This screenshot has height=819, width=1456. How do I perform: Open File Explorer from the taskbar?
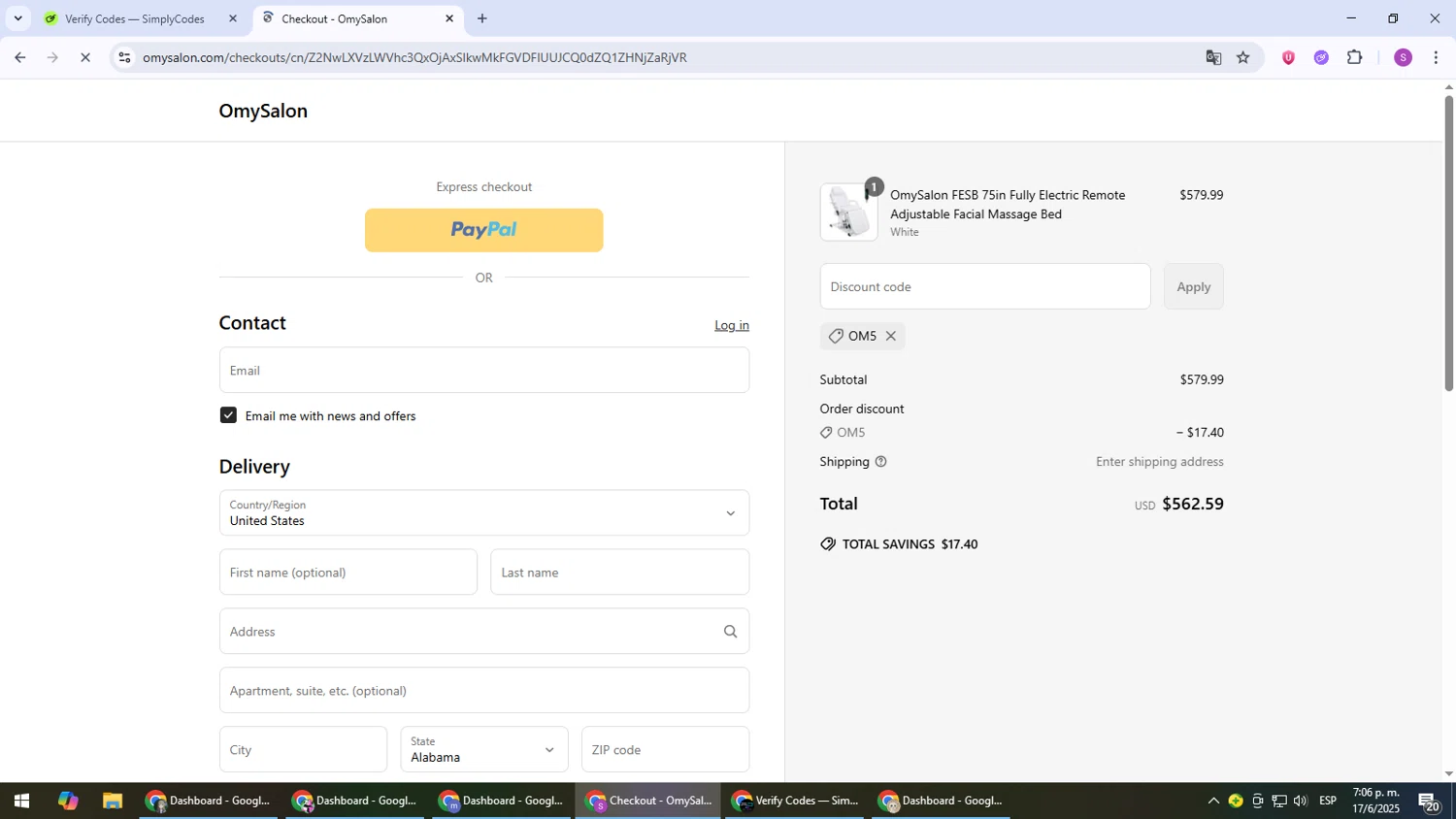(x=113, y=801)
